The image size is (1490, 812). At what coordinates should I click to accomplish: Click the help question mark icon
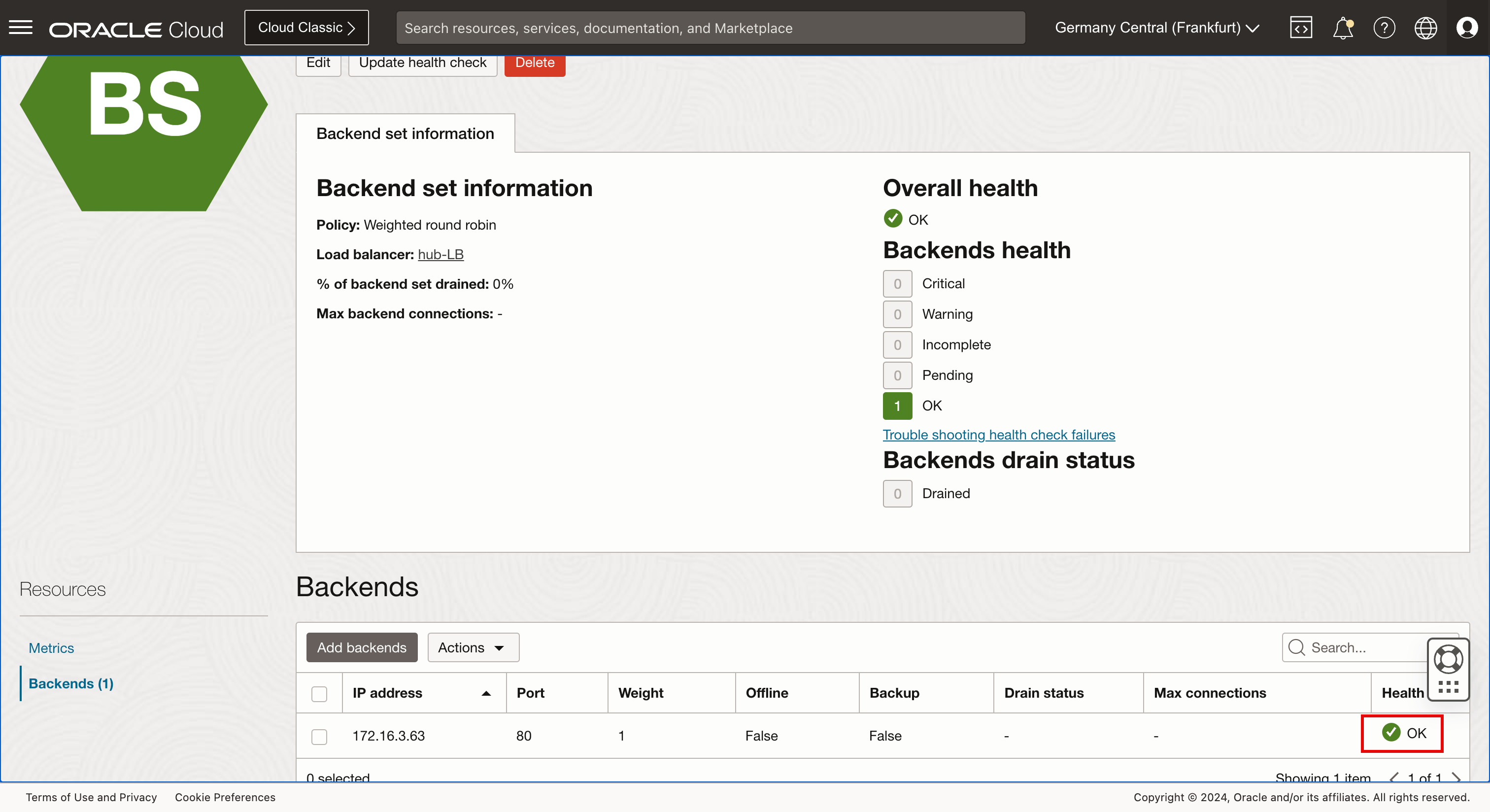point(1384,28)
